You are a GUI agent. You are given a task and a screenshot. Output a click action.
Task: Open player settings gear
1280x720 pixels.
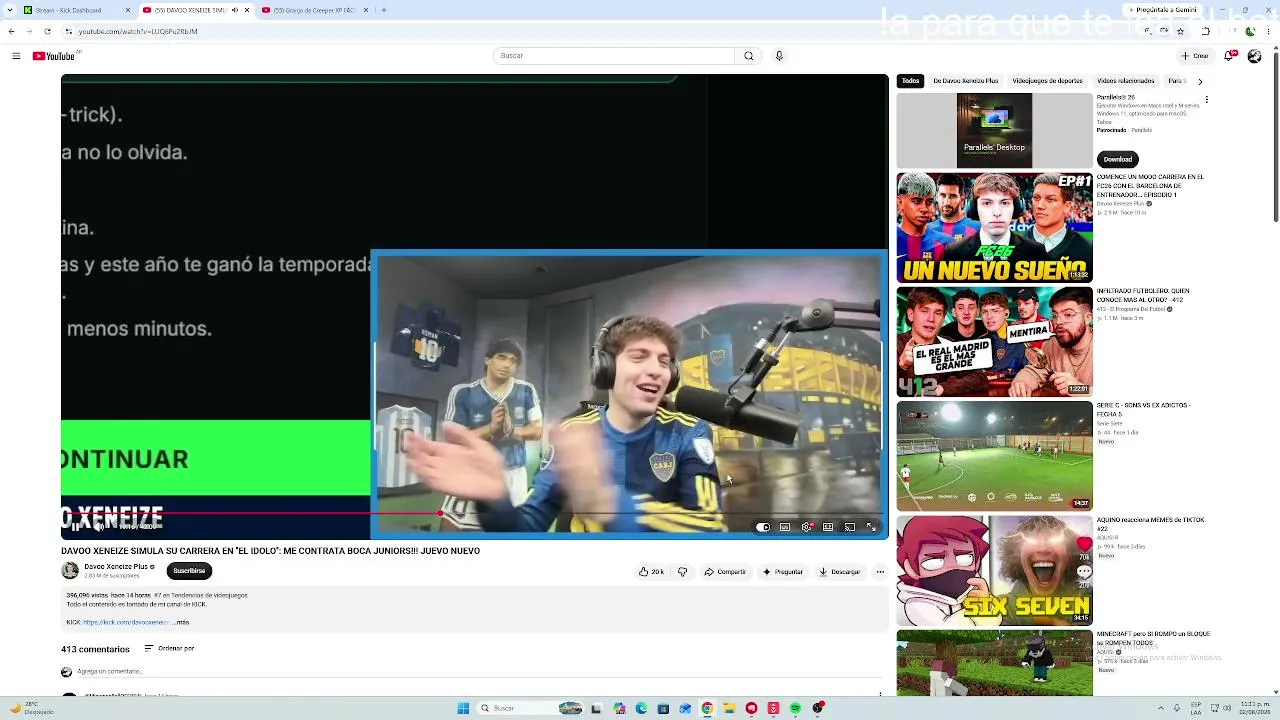coord(806,527)
